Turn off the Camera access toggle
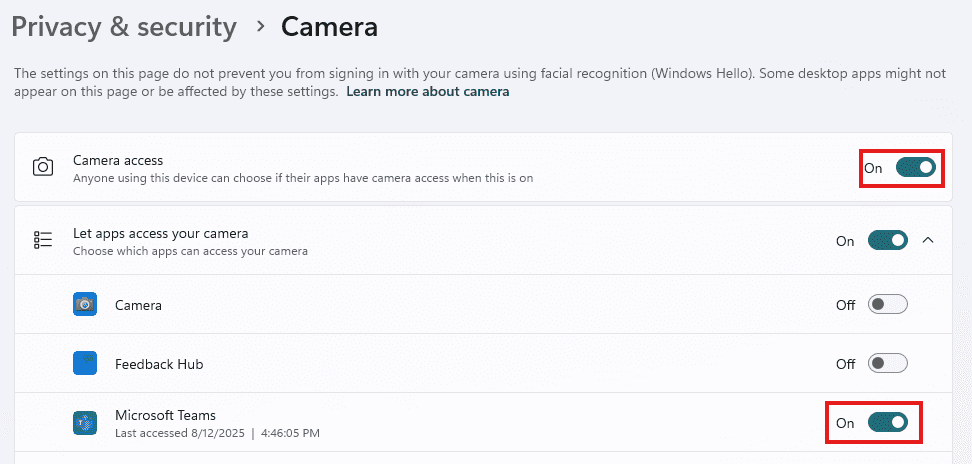The width and height of the screenshot is (972, 464). [x=916, y=167]
